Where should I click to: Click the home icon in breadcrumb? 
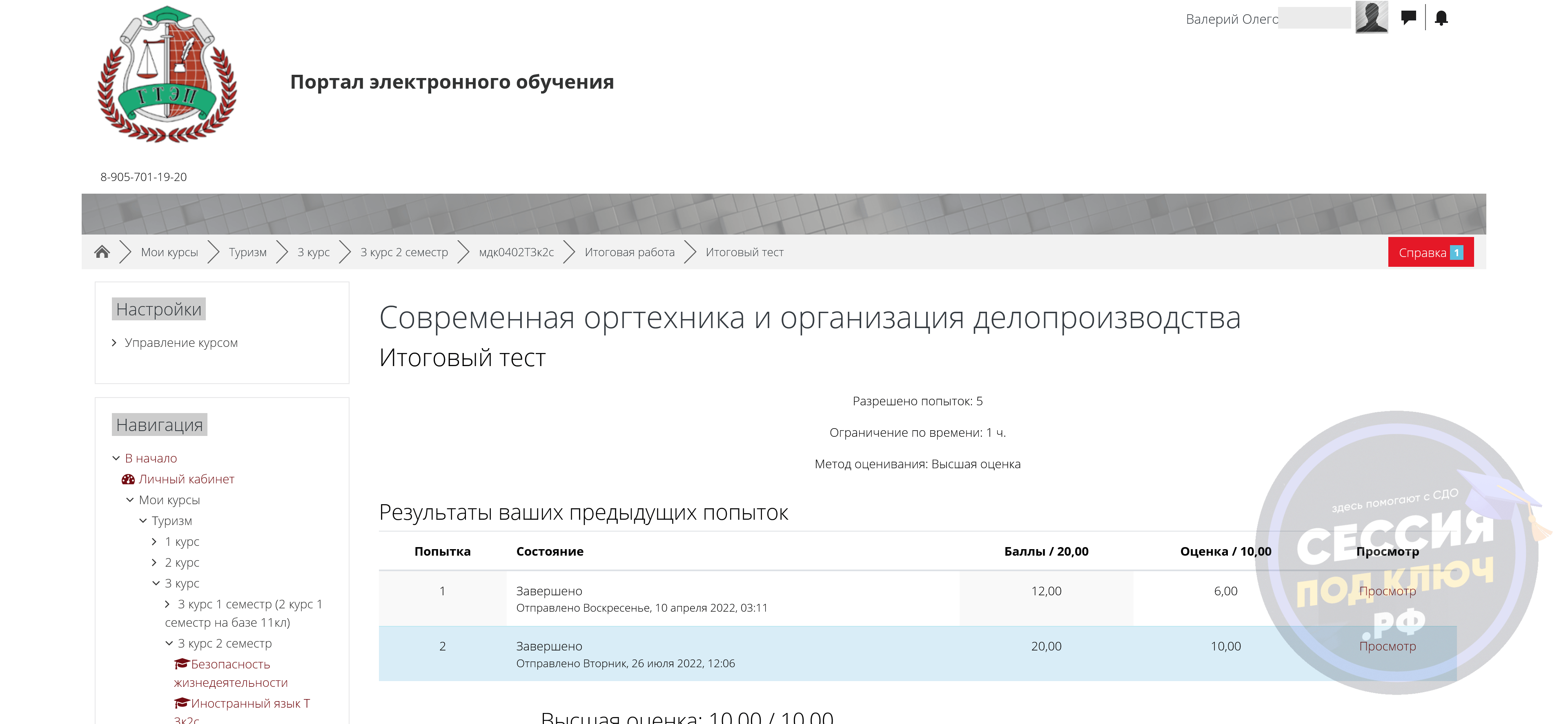click(x=102, y=252)
